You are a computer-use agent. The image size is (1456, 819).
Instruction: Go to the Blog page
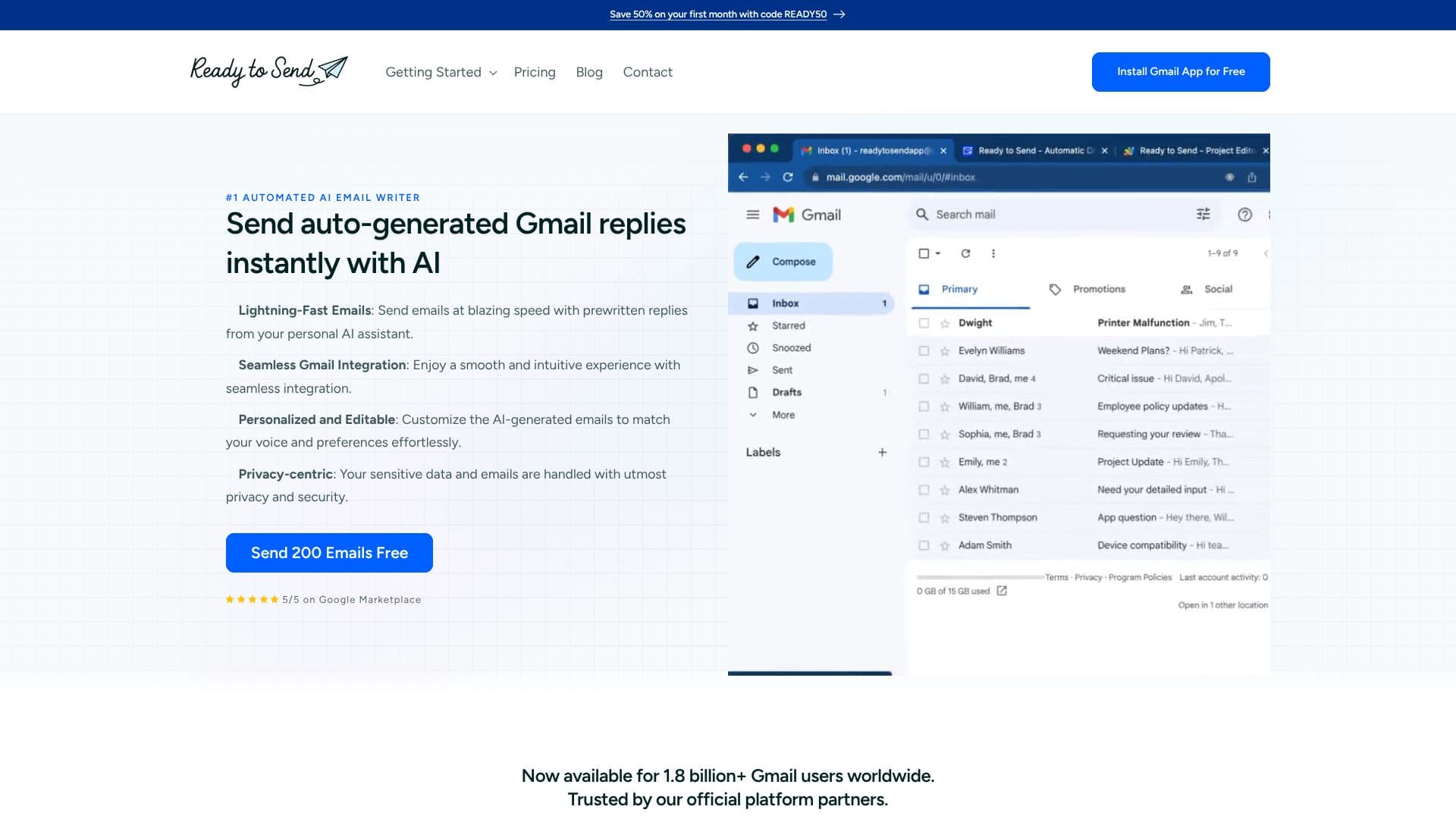click(589, 72)
